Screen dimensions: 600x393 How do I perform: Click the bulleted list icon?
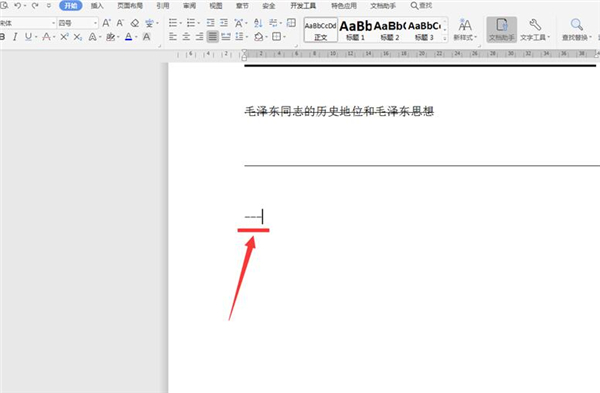point(173,23)
